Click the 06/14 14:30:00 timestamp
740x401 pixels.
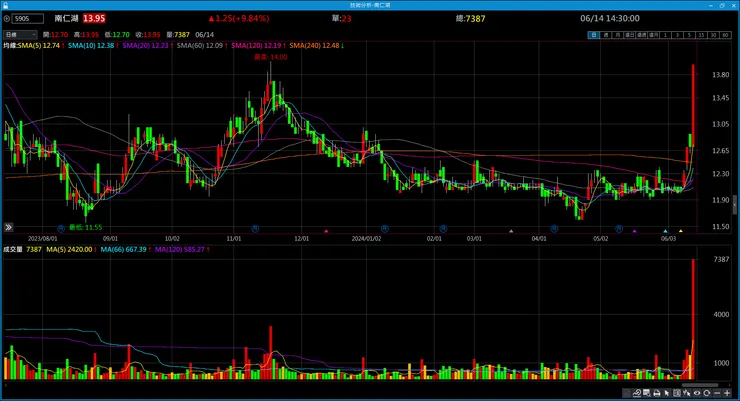(610, 18)
